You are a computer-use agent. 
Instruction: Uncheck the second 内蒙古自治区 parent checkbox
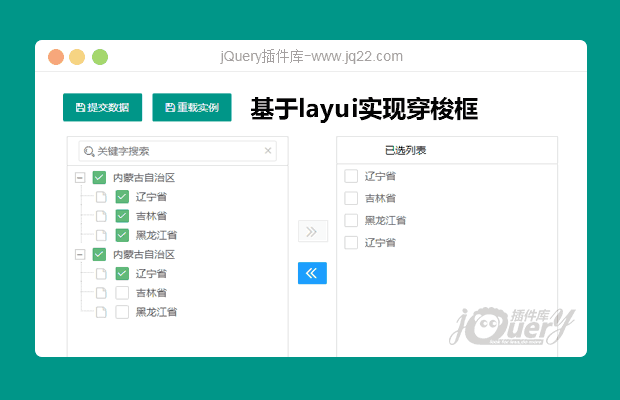(x=99, y=254)
